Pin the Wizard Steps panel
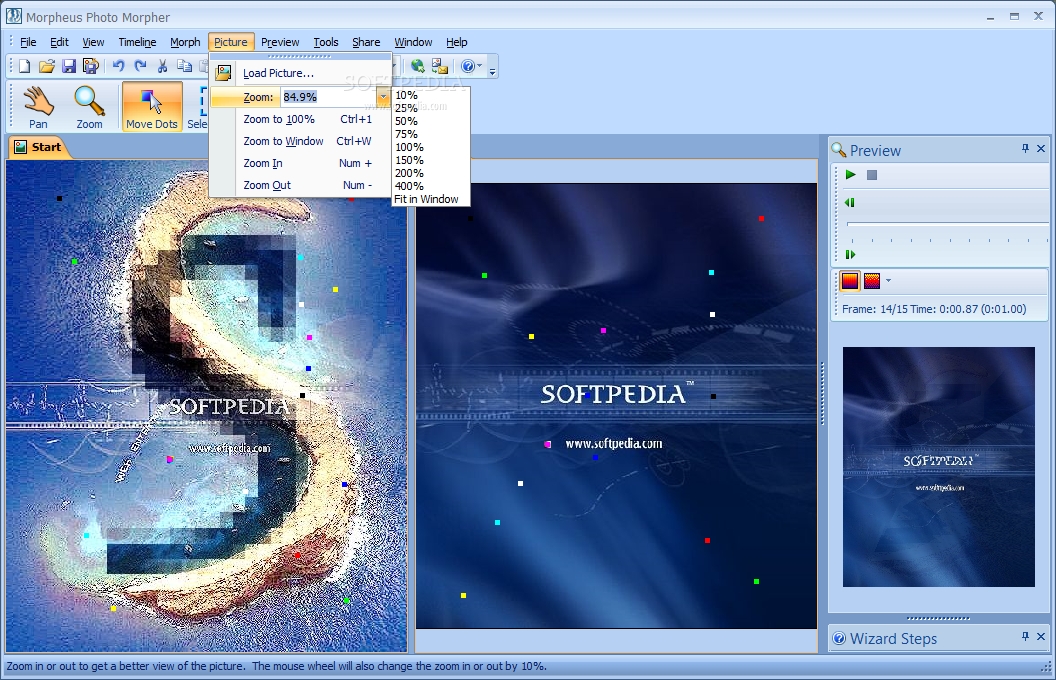Viewport: 1056px width, 680px height. click(1025, 636)
